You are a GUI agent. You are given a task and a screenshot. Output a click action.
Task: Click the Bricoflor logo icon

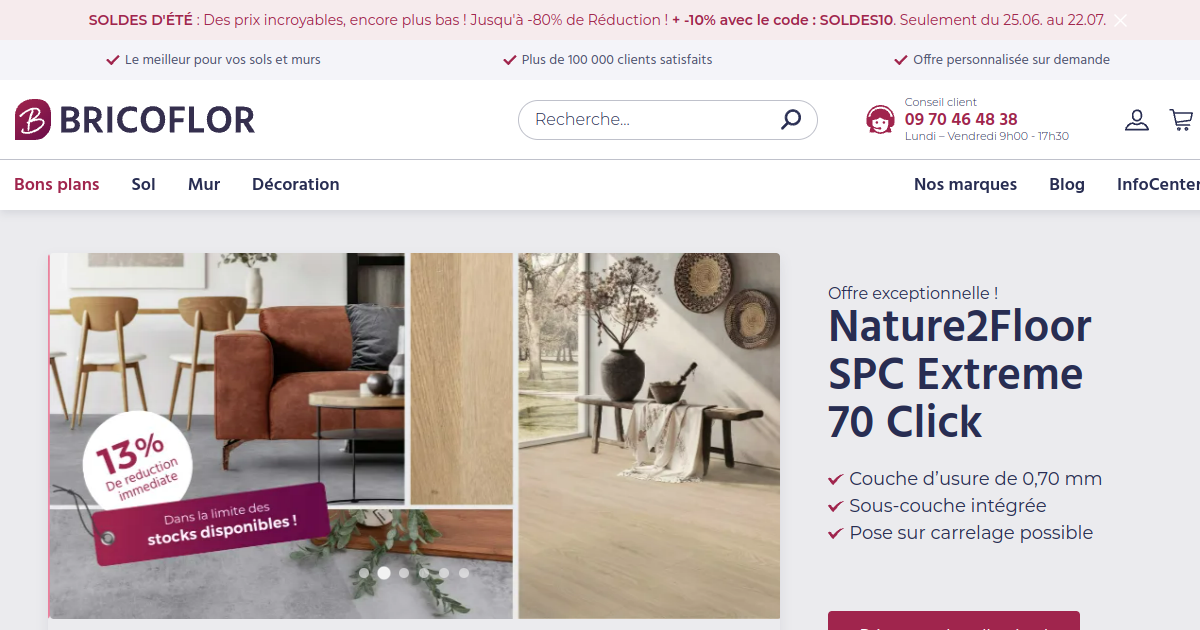[32, 120]
